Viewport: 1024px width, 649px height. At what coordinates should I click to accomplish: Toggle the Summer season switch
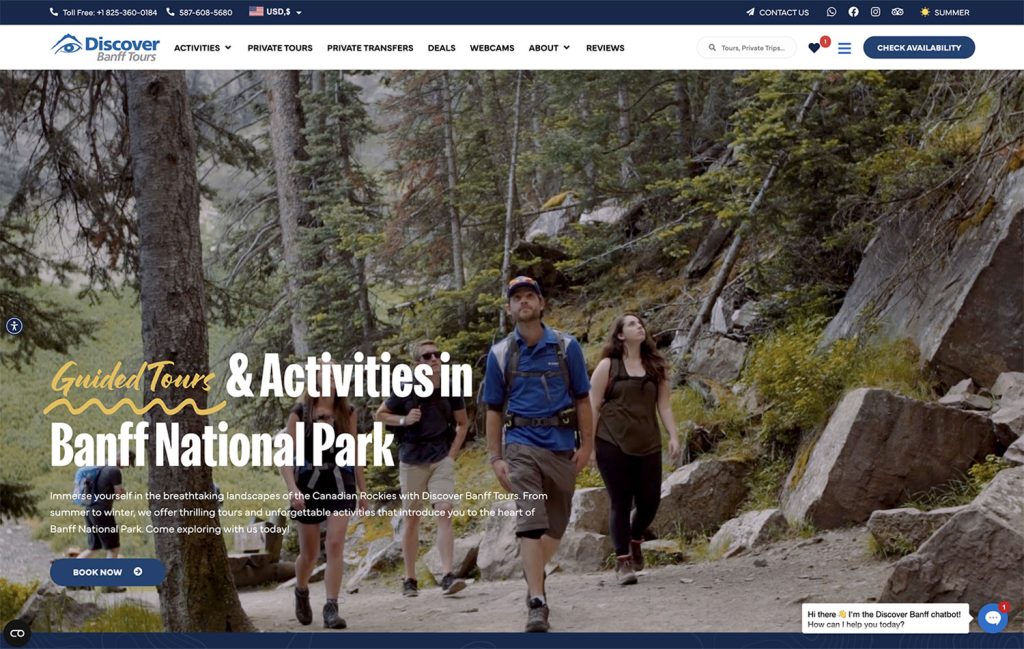tap(945, 12)
